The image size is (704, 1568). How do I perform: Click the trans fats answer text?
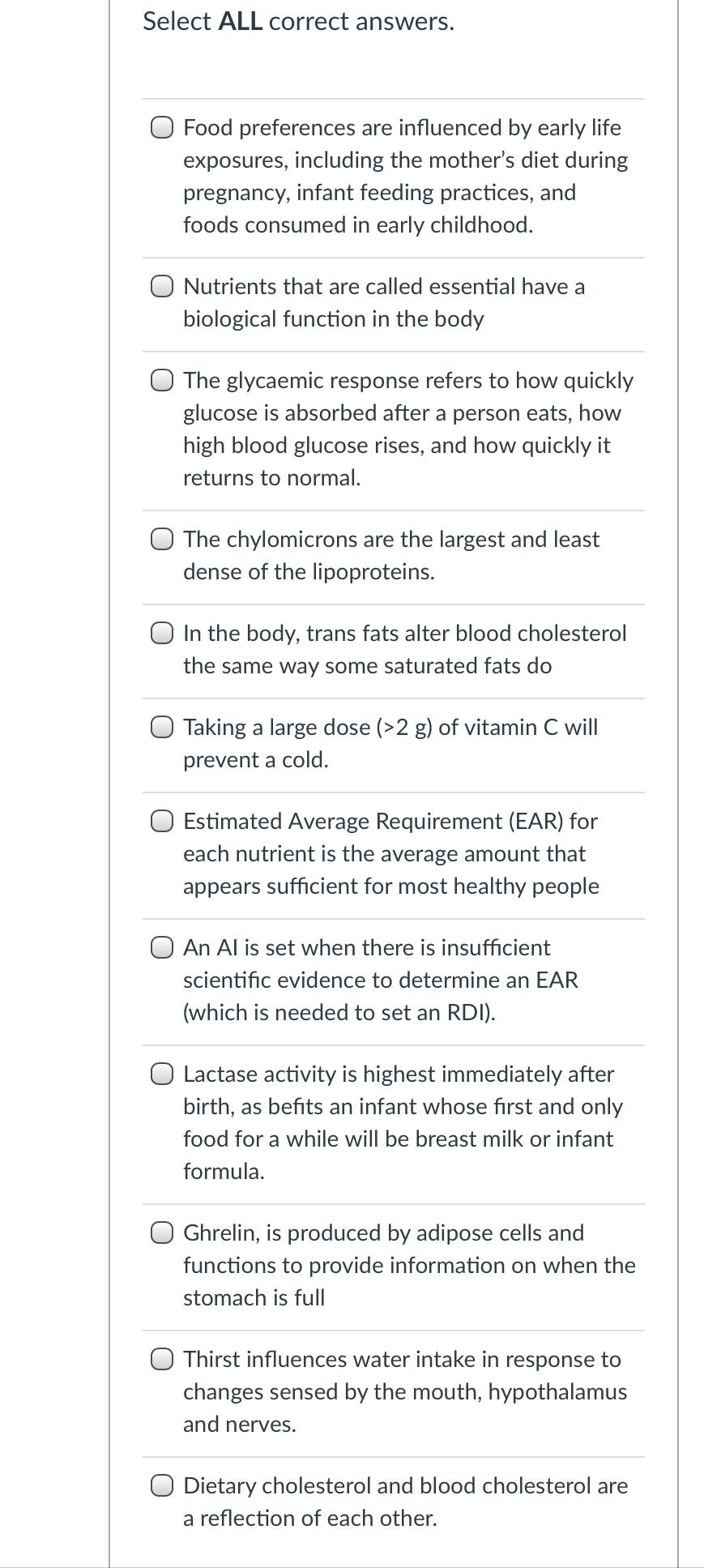pos(405,649)
